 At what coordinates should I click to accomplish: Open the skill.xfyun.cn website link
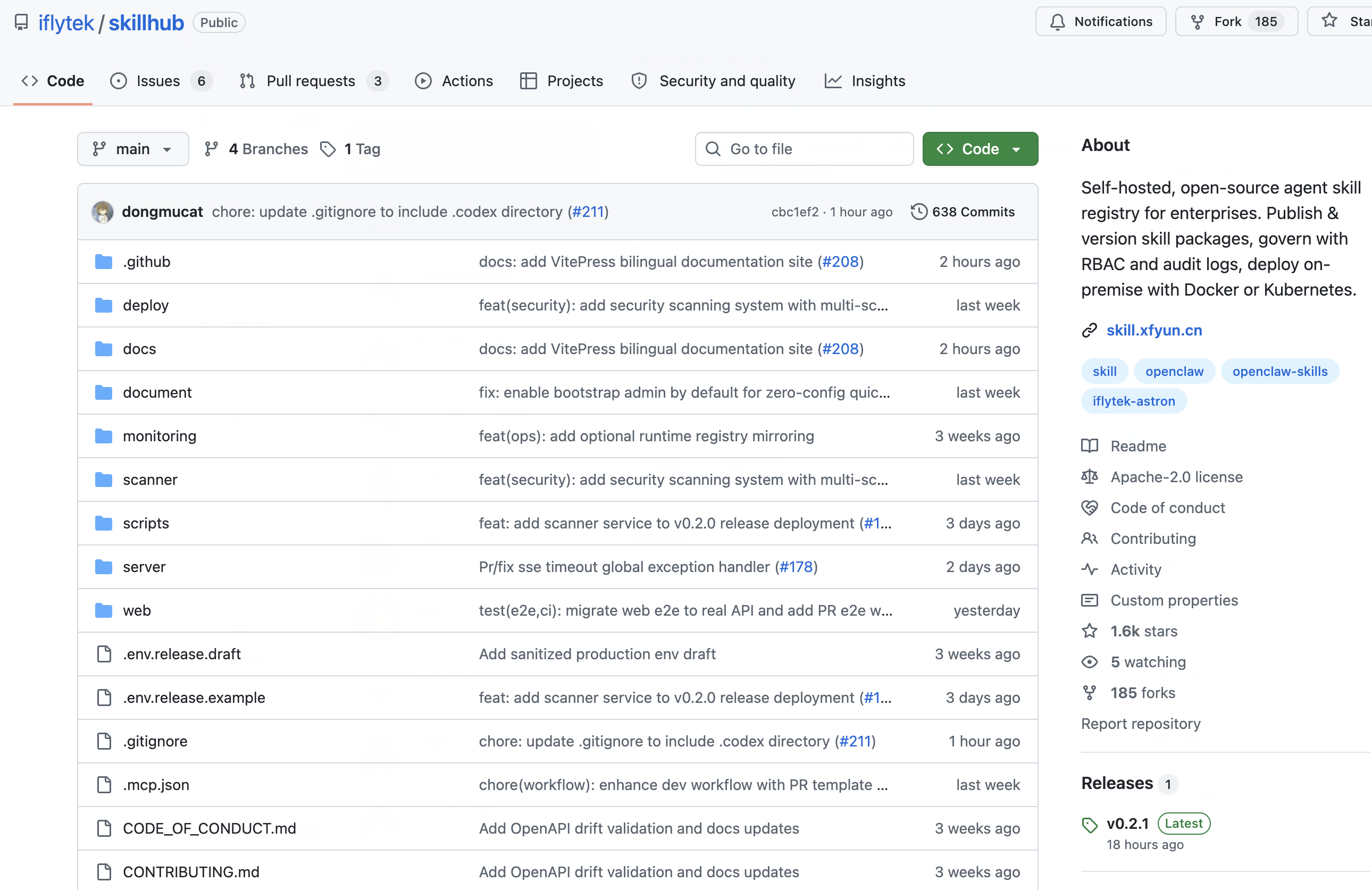click(x=1154, y=330)
